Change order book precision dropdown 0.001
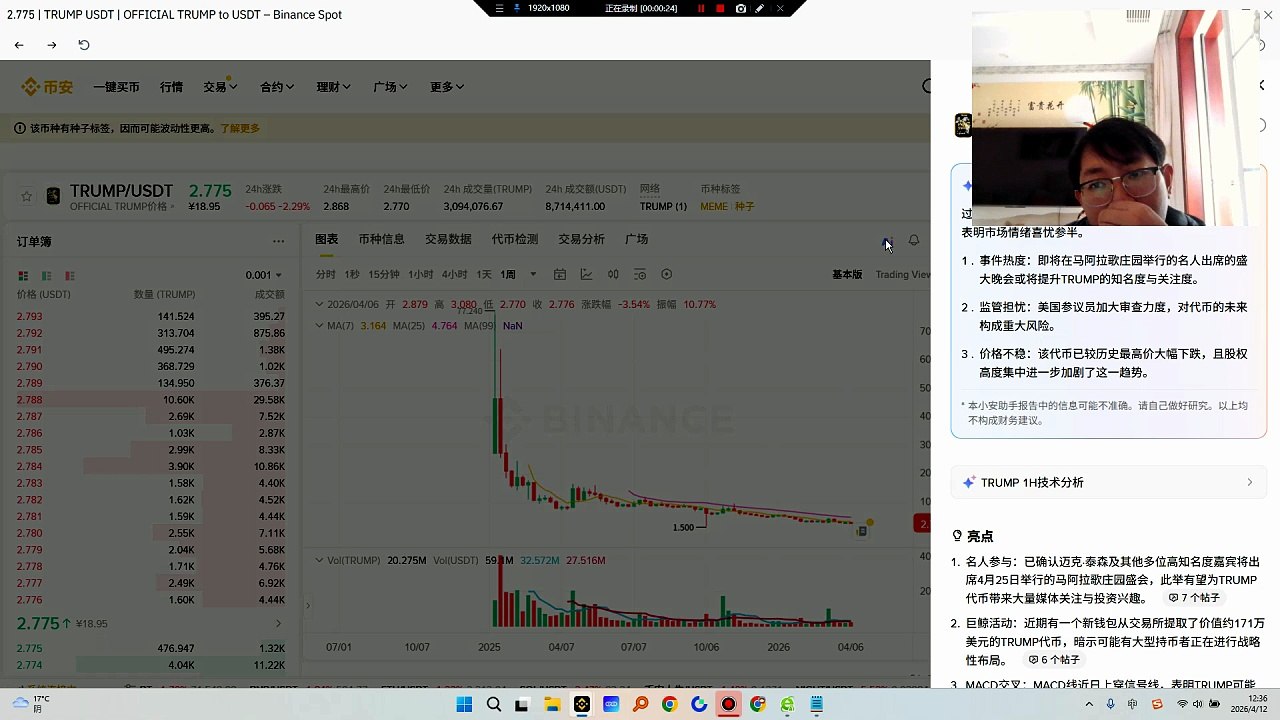The height and width of the screenshot is (720, 1280). coord(264,275)
